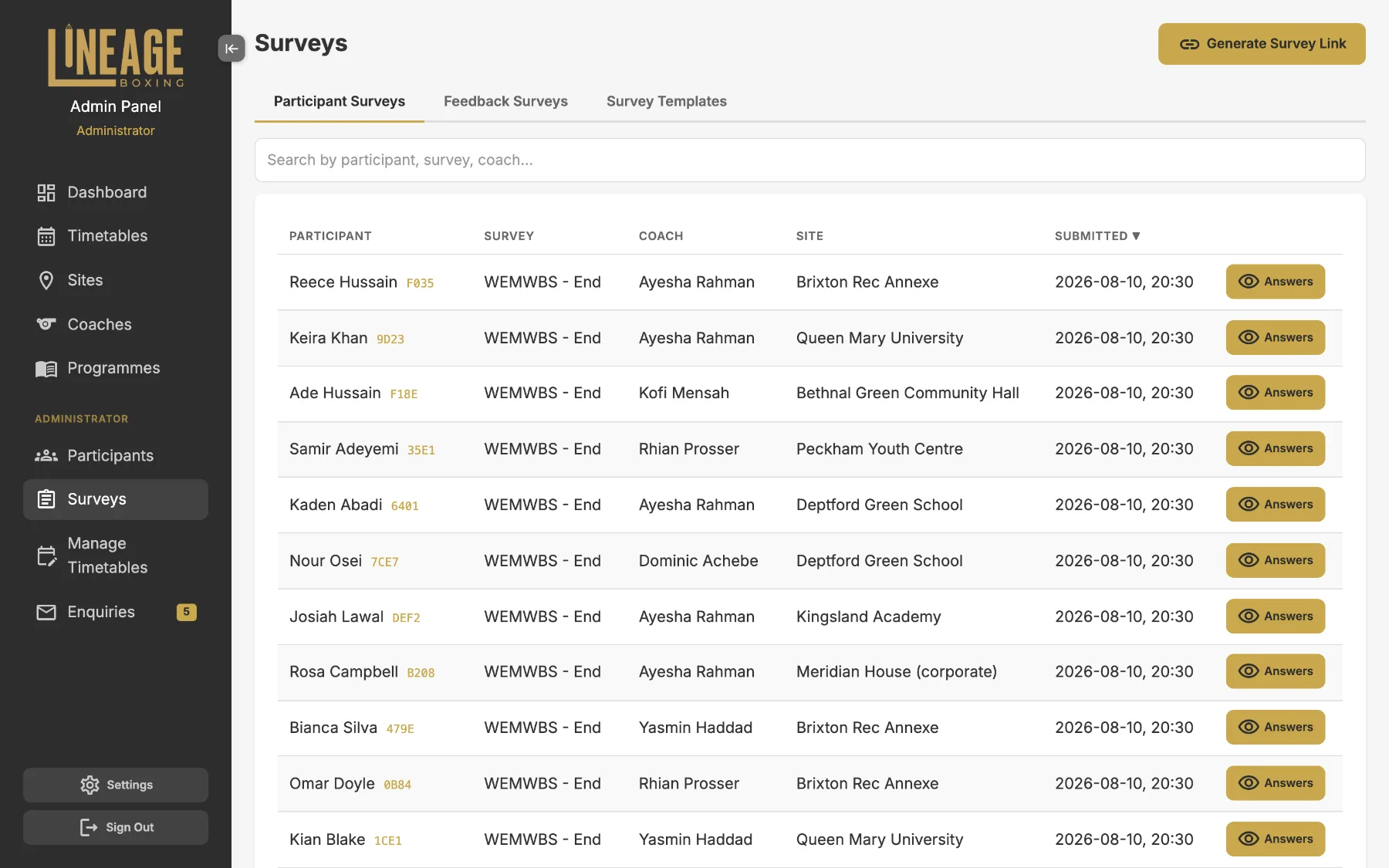Viewport: 1389px width, 868px height.
Task: Switch to Feedback Surveys tab
Action: coord(505,101)
